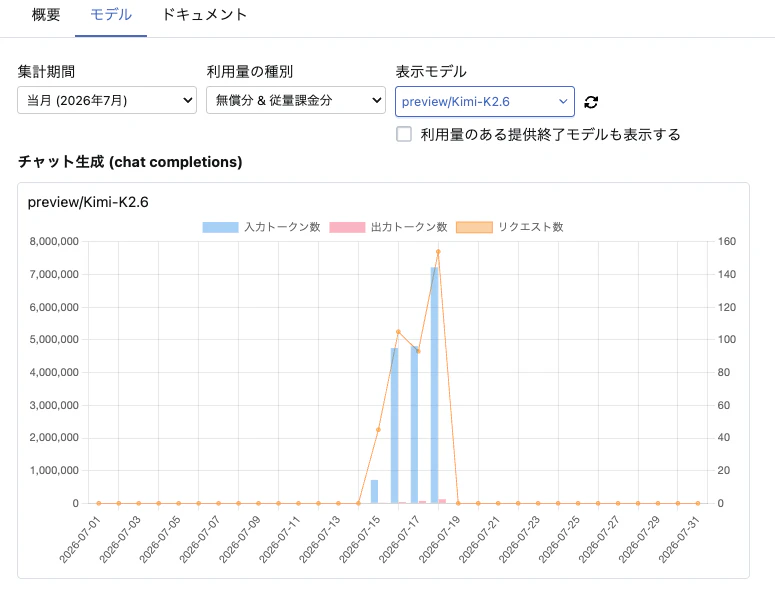Image resolution: width=775 pixels, height=596 pixels.
Task: Click the 160 right axis value
Action: 727,242
